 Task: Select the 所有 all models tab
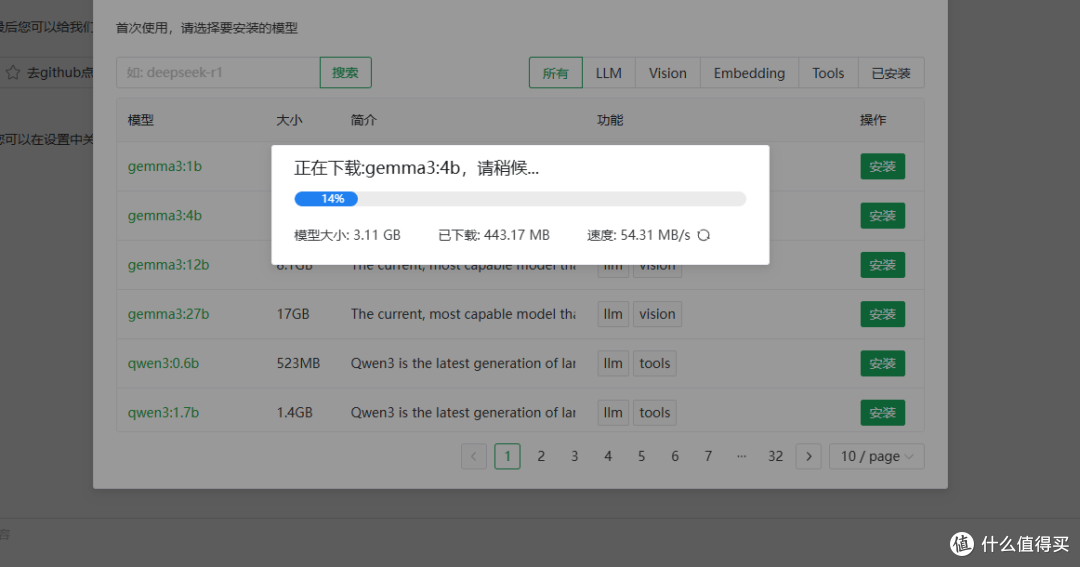555,73
